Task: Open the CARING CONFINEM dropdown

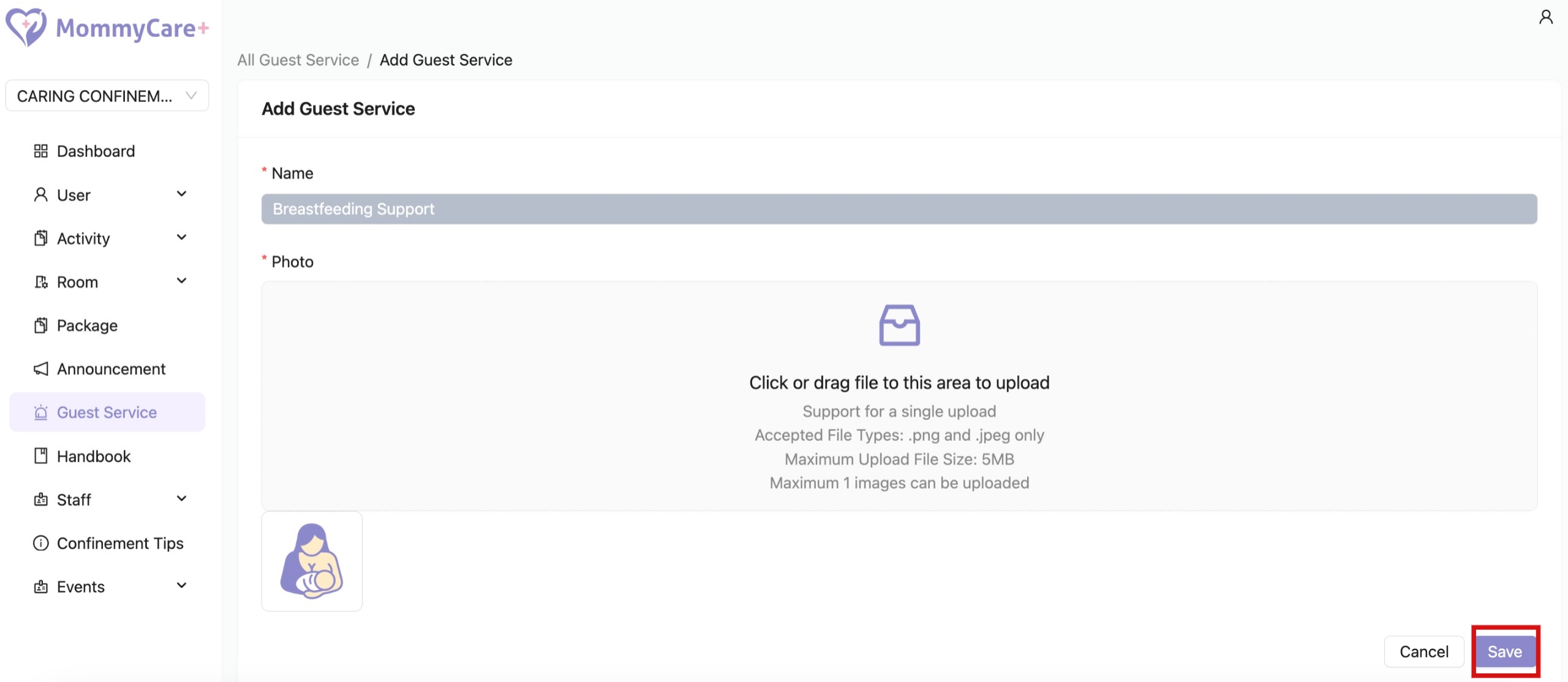Action: (107, 96)
